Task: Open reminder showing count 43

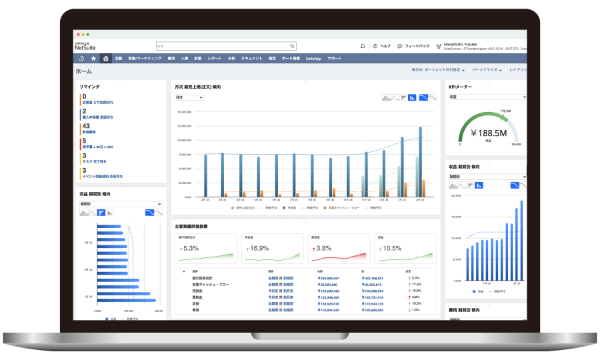Action: tap(89, 129)
